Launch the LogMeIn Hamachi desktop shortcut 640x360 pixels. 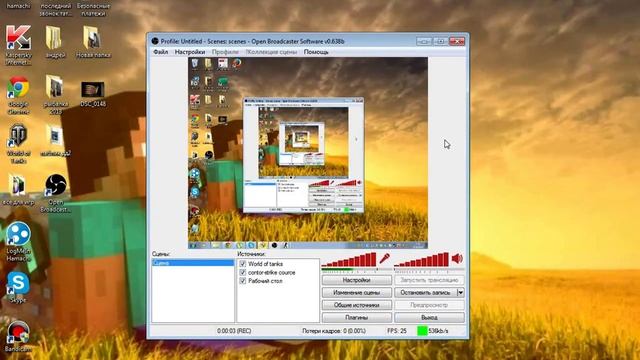tap(18, 242)
